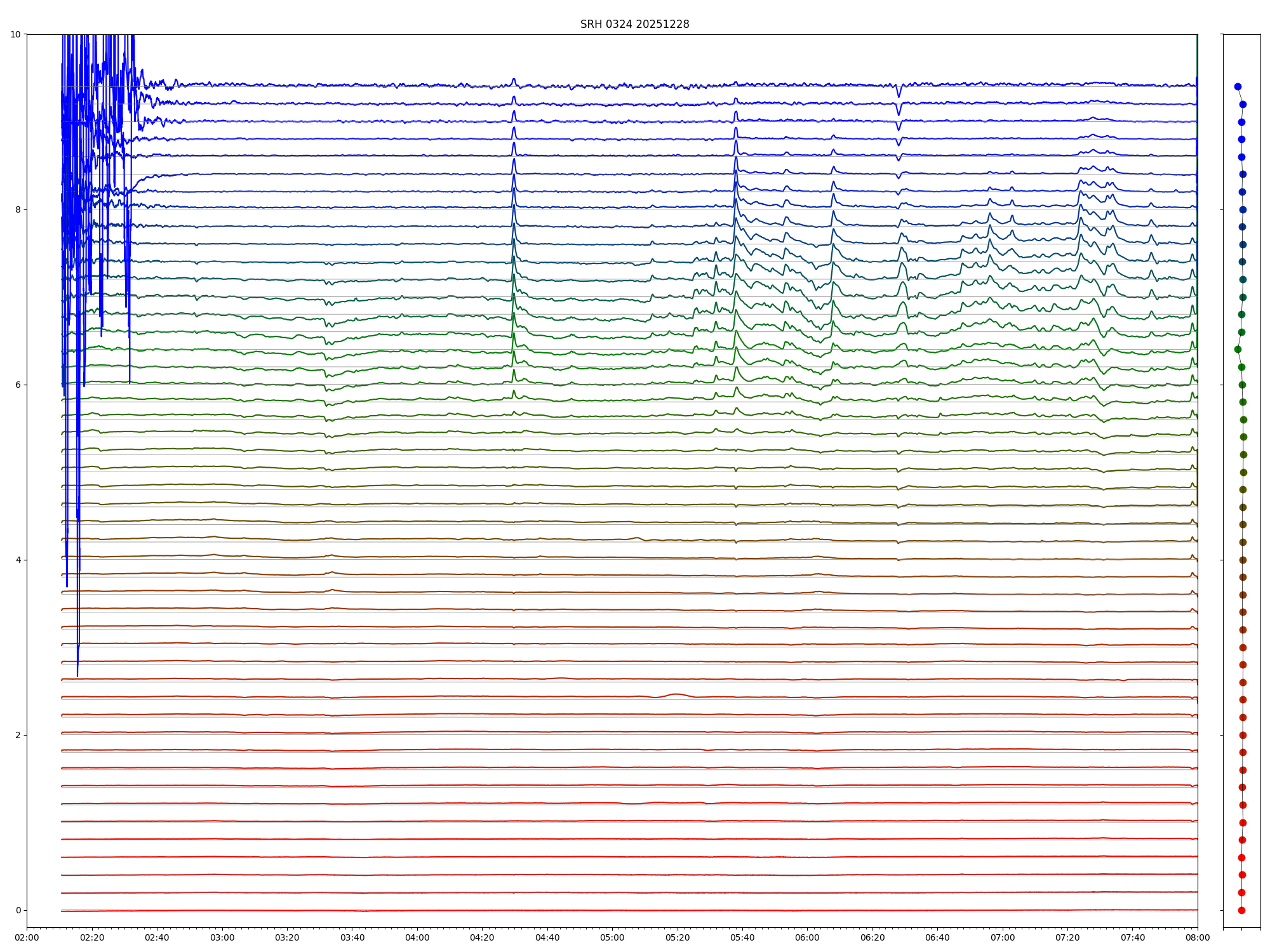Click the 06:20 time axis label
This screenshot has height=952, width=1270.
pyautogui.click(x=872, y=938)
